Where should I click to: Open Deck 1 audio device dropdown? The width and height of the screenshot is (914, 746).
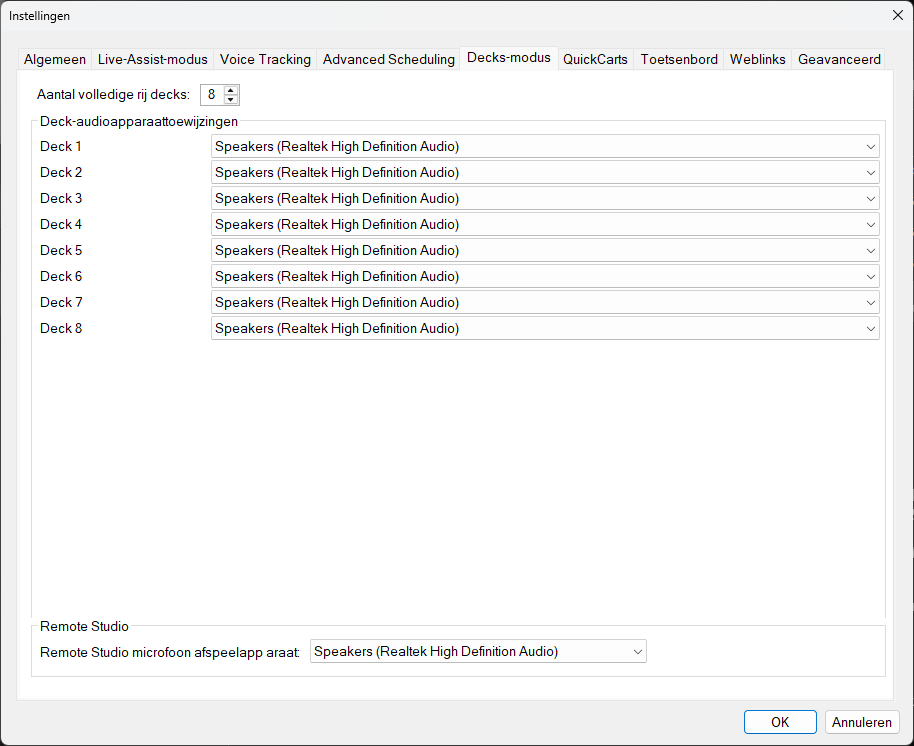click(545, 146)
